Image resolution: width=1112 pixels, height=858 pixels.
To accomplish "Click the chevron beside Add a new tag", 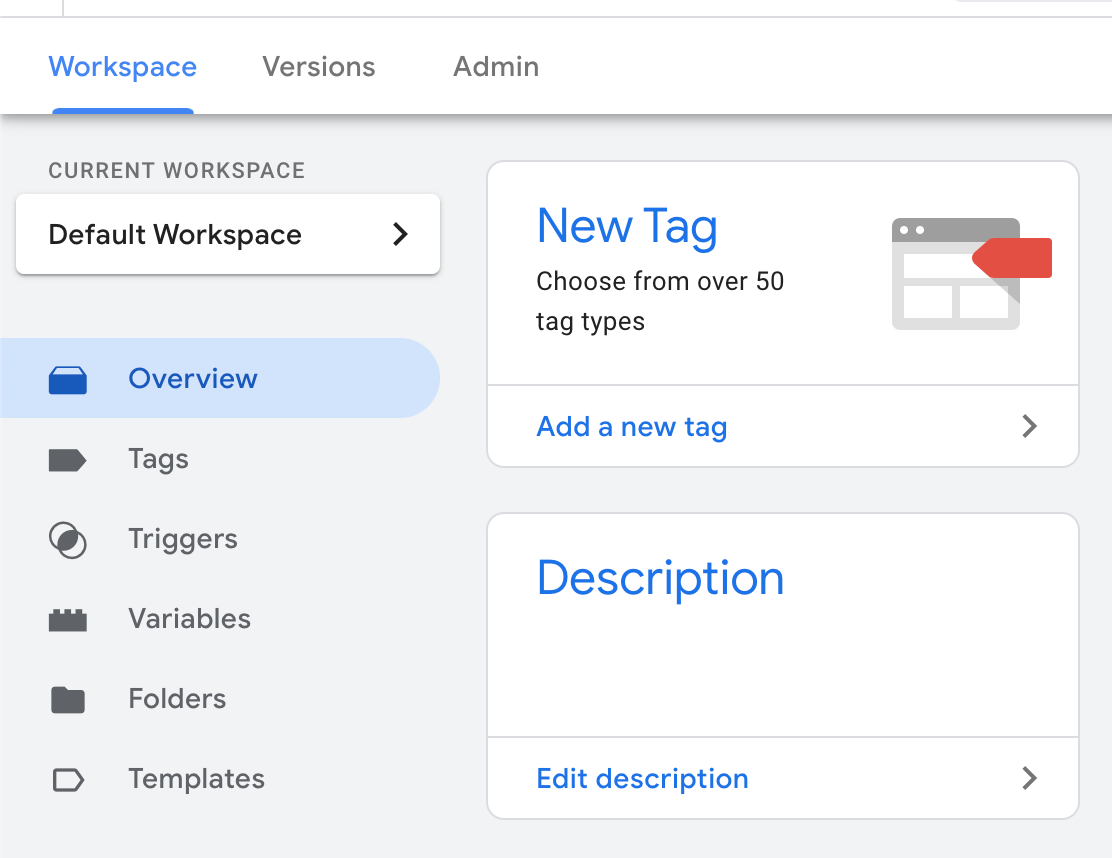I will click(1029, 427).
